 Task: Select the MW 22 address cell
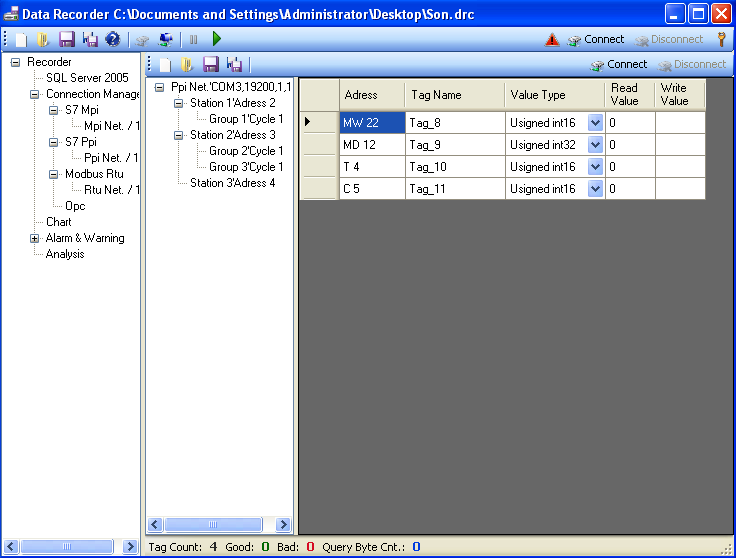(372, 123)
